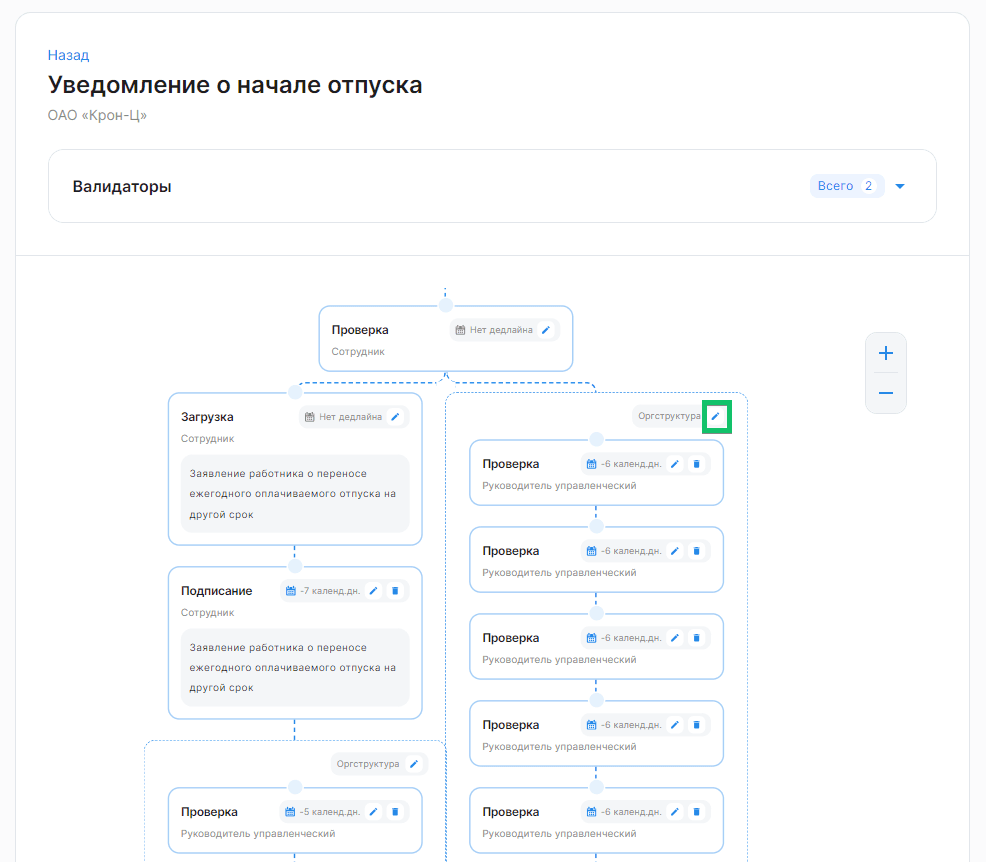The height and width of the screenshot is (862, 986).
Task: Select the Подписание step title
Action: [x=216, y=591]
